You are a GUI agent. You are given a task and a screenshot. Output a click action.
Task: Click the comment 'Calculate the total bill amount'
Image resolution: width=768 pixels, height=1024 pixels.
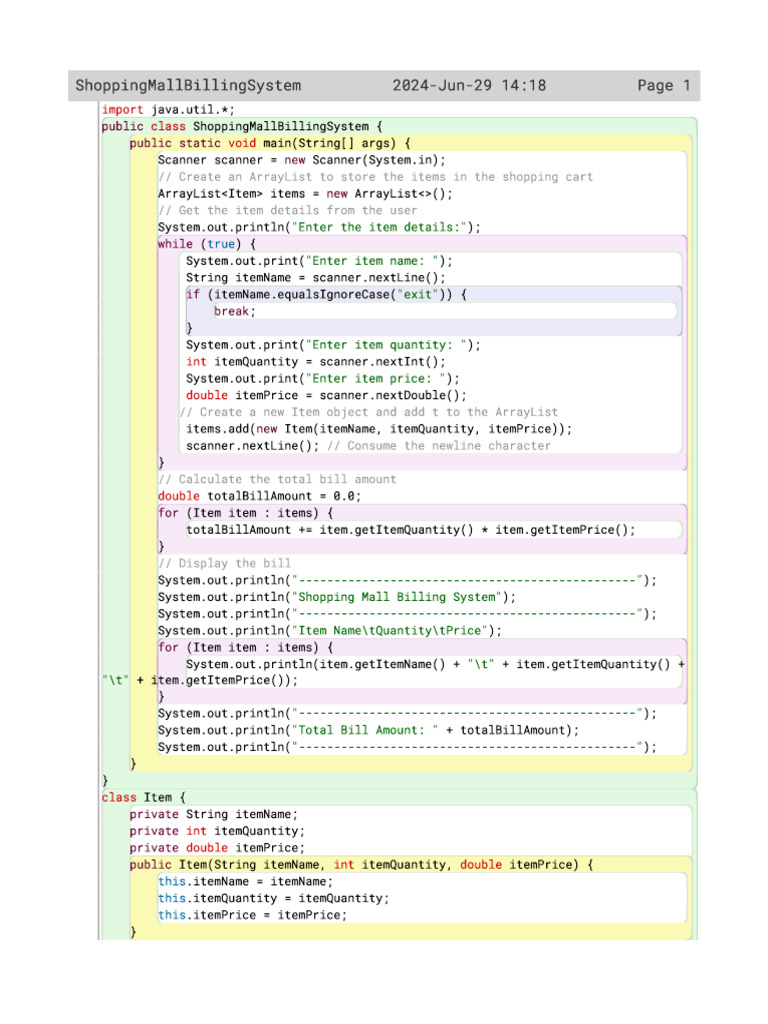(277, 480)
